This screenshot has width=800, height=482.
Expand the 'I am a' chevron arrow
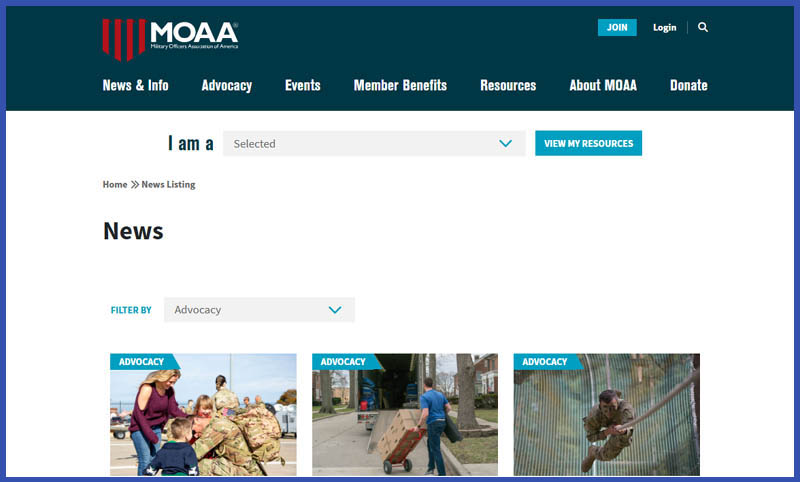[505, 143]
